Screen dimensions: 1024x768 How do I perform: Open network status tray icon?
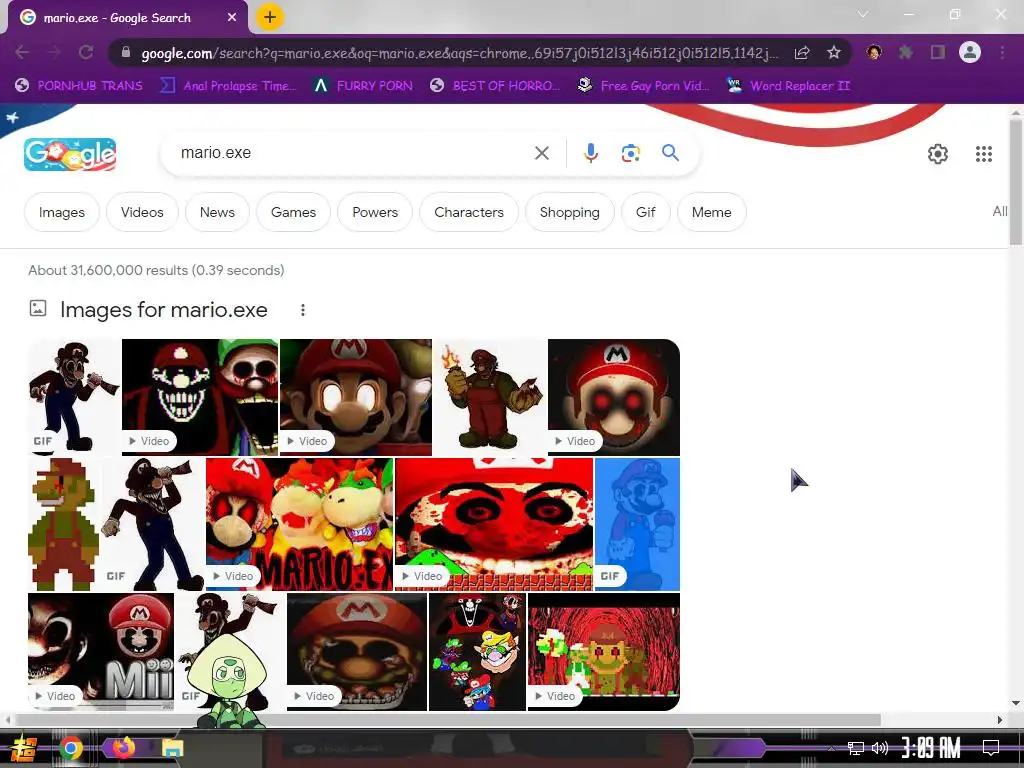click(856, 748)
